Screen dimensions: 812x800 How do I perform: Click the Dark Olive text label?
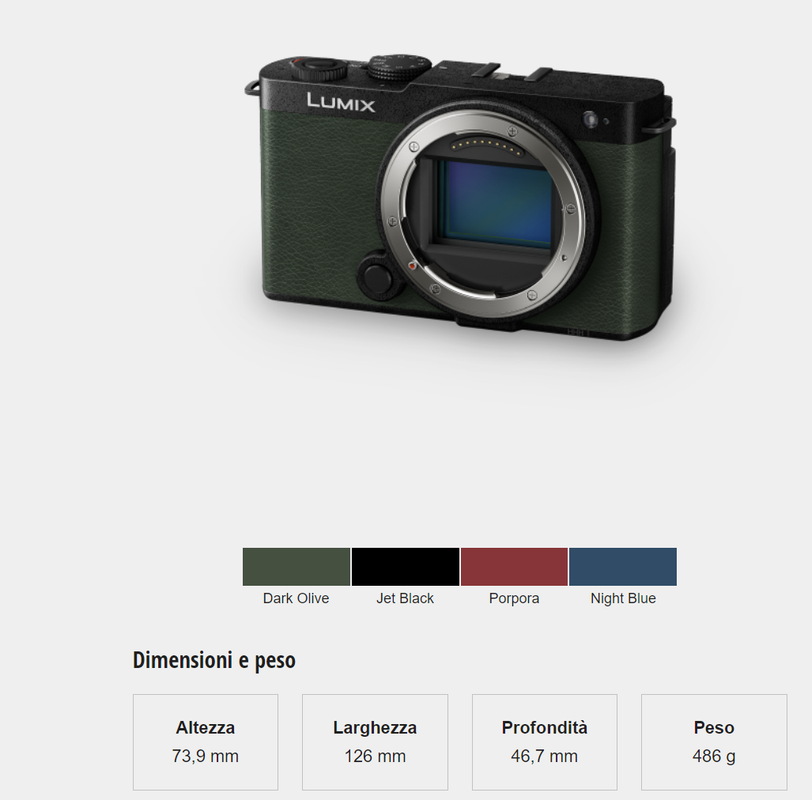pyautogui.click(x=296, y=598)
